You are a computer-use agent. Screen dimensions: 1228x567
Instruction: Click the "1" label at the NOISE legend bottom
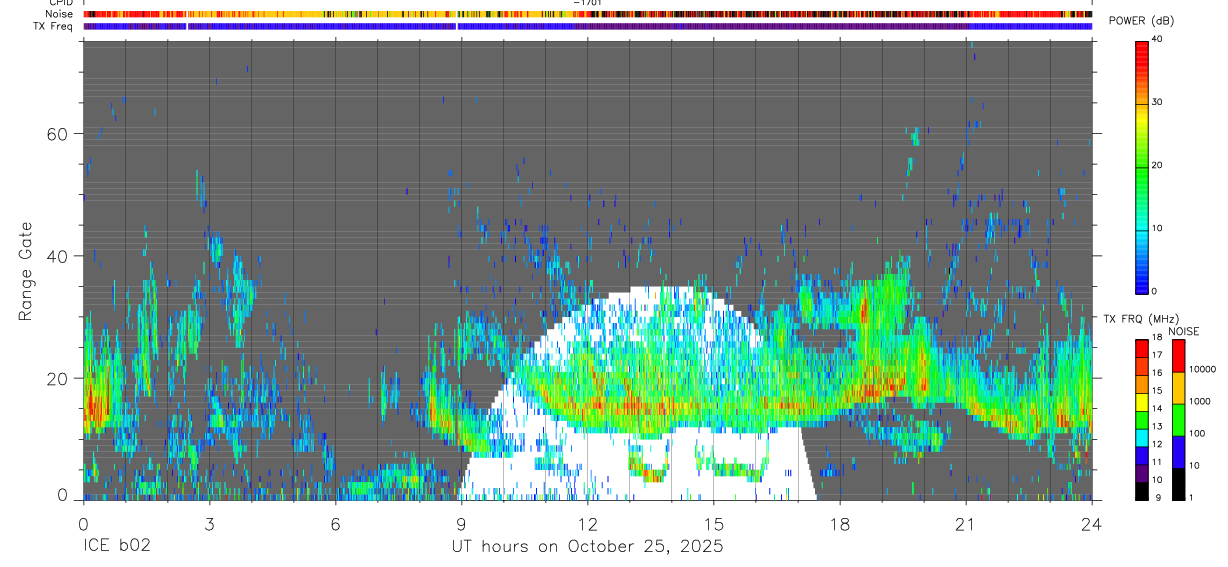coord(1191,498)
